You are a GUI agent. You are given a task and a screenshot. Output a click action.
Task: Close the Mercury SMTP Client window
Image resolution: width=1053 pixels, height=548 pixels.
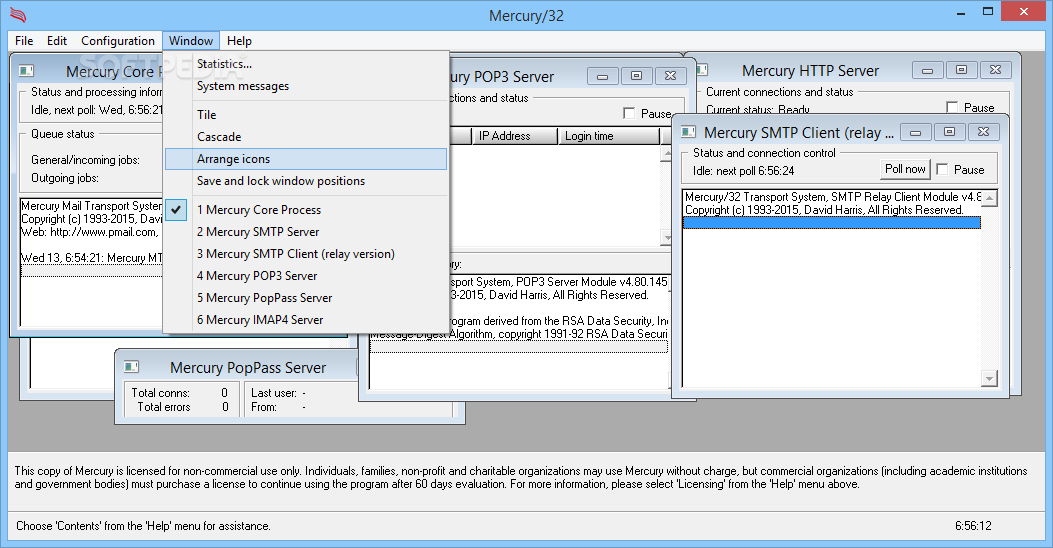pos(983,132)
